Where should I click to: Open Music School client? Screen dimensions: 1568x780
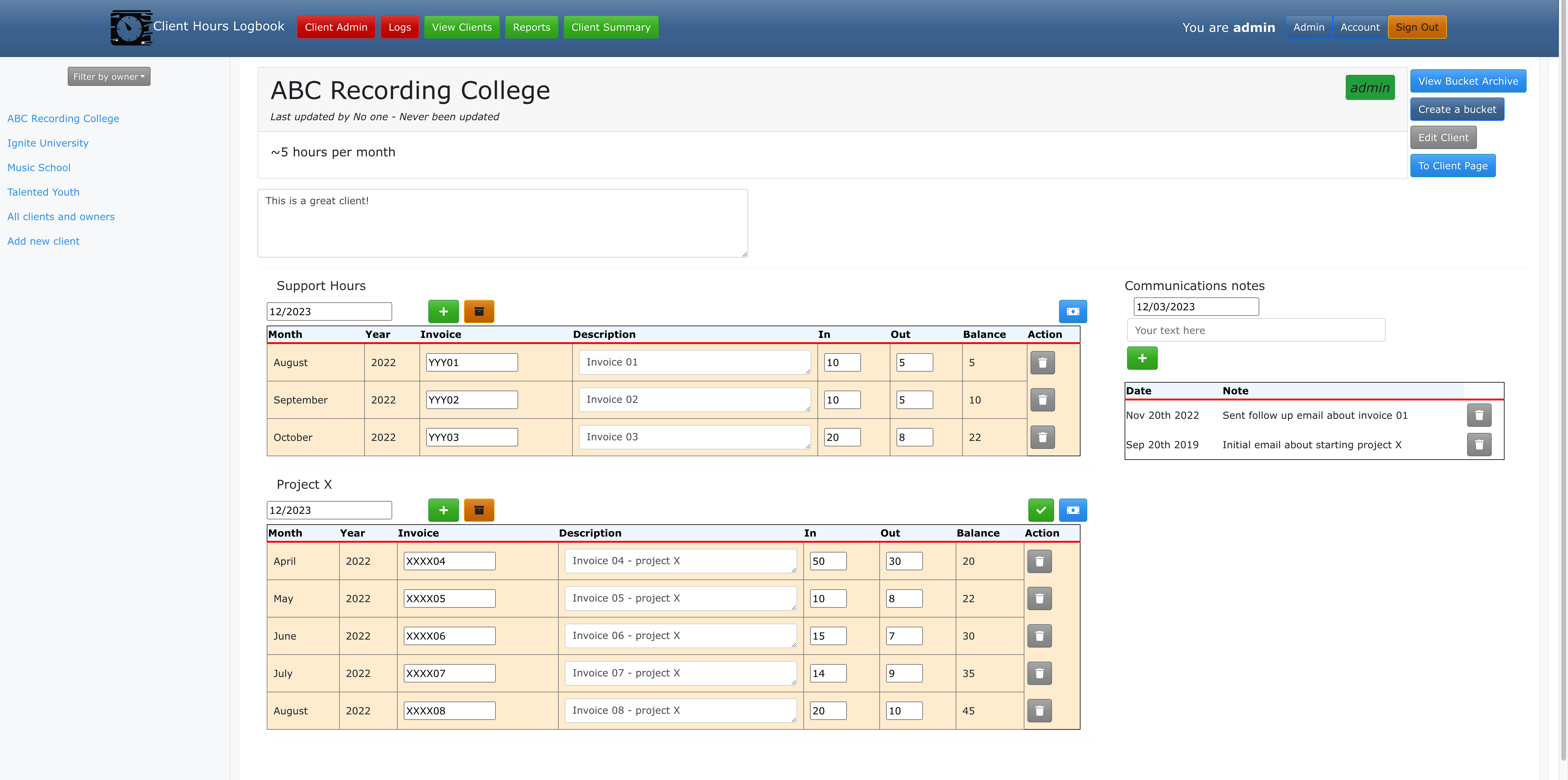(39, 167)
